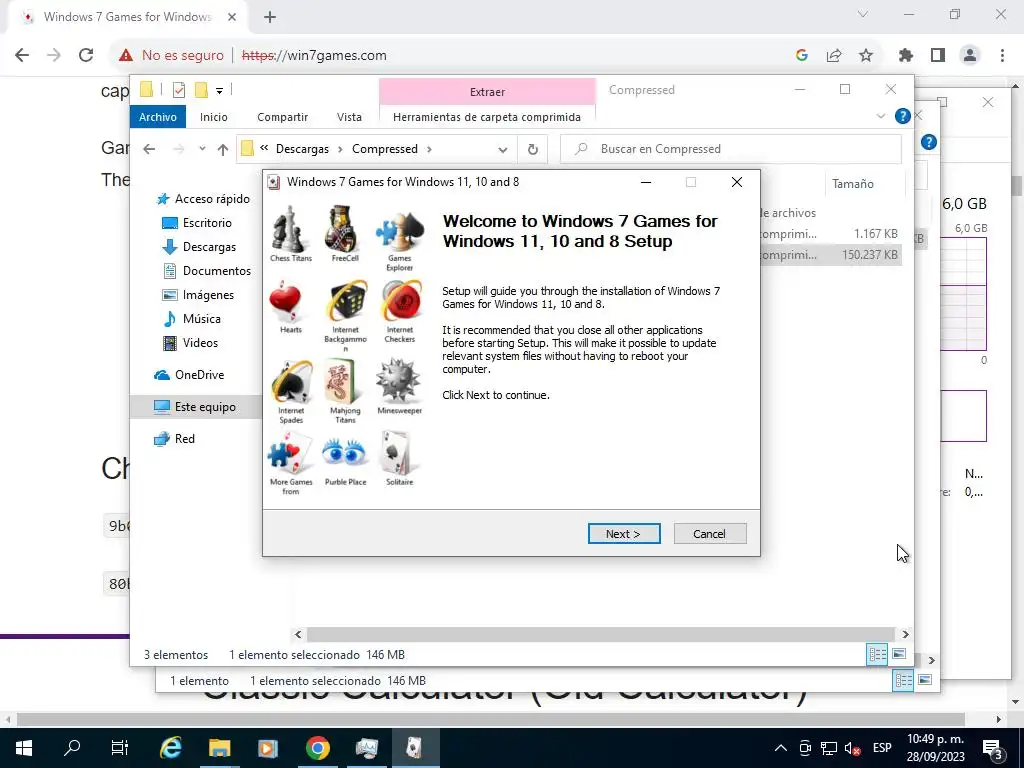Open Google Chrome from the taskbar
1024x768 pixels.
tap(317, 748)
